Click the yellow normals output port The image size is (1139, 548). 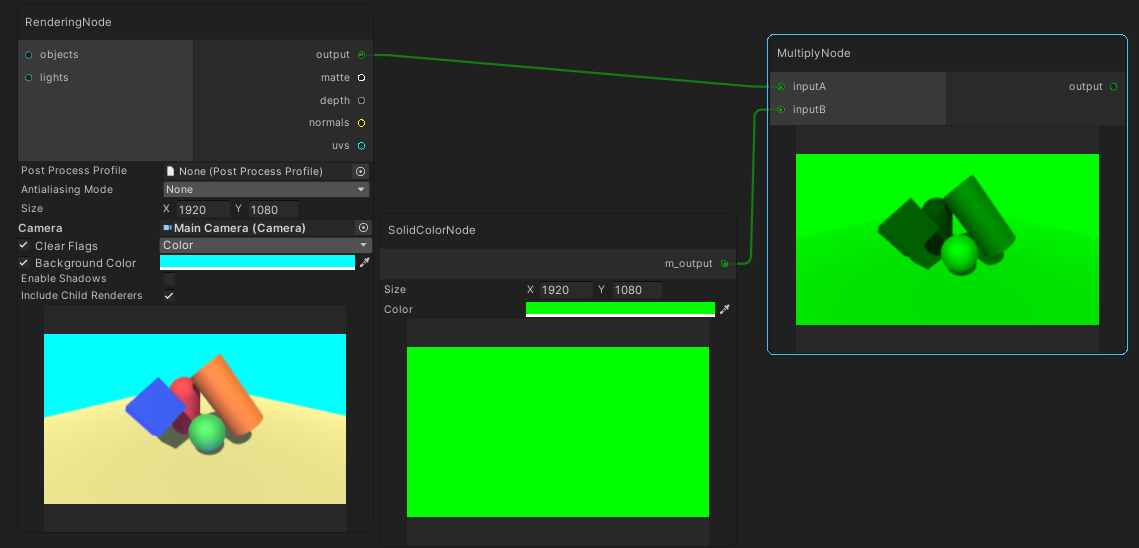(x=361, y=123)
